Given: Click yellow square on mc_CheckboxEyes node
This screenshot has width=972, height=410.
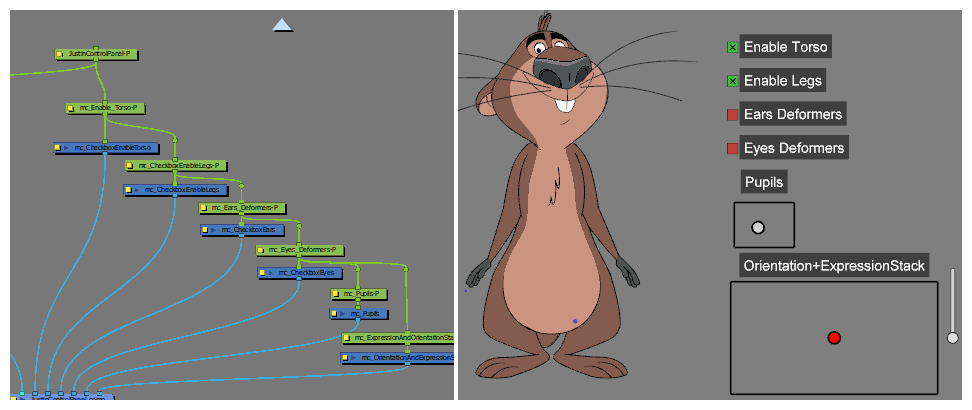Looking at the screenshot, I should [263, 273].
